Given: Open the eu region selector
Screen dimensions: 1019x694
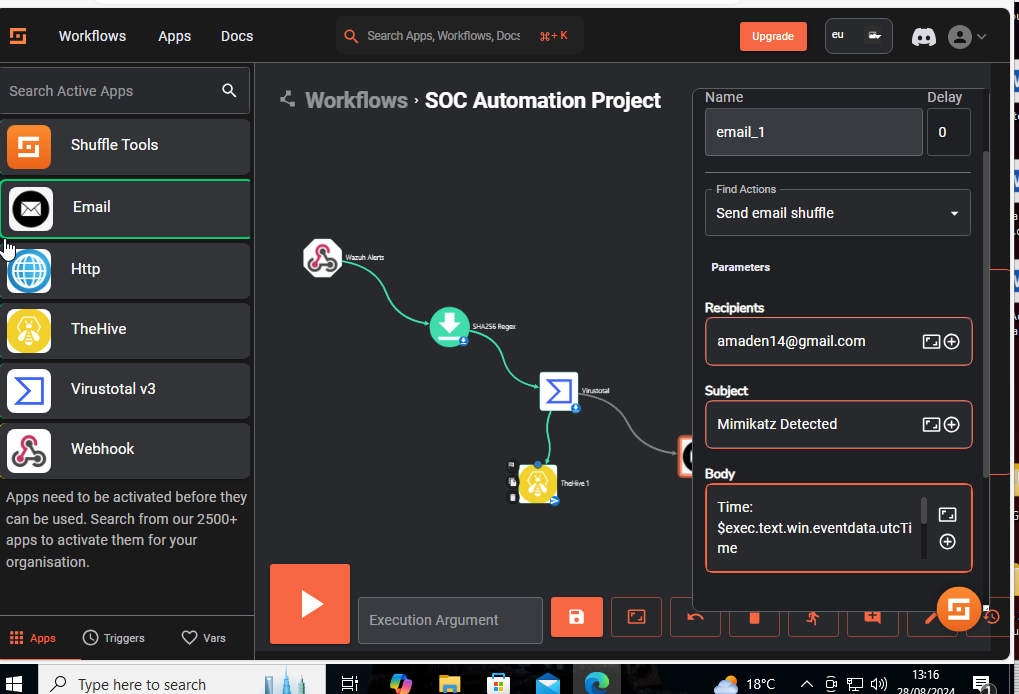Looking at the screenshot, I should coord(858,36).
